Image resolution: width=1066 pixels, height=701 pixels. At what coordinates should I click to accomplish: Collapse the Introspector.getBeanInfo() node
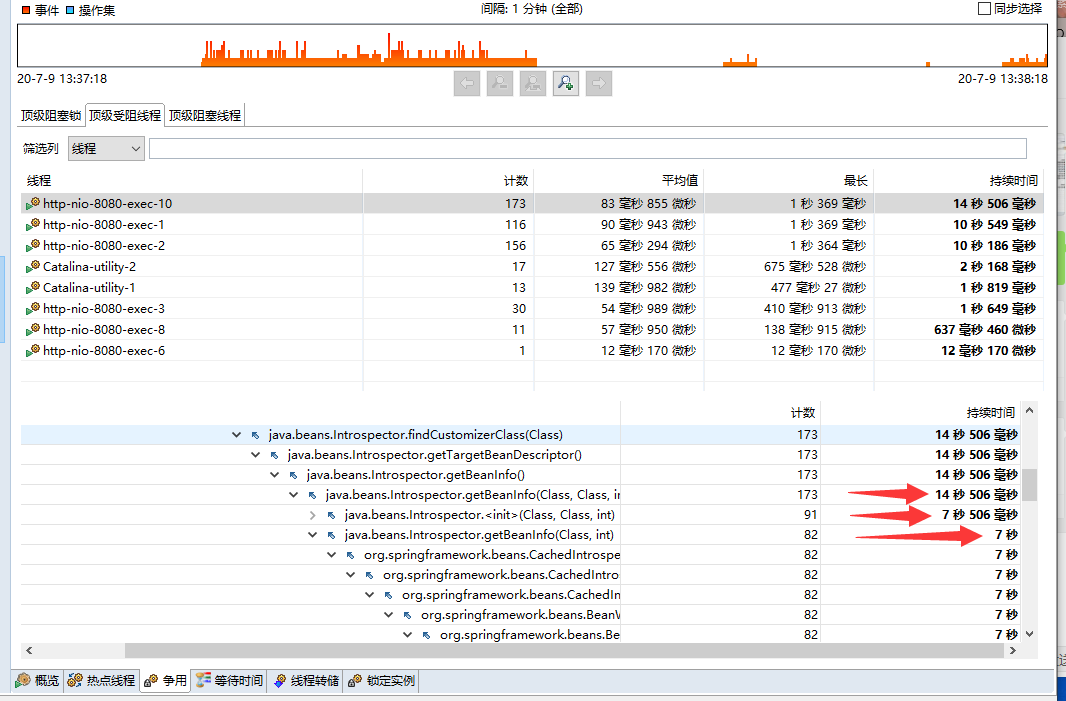click(274, 475)
